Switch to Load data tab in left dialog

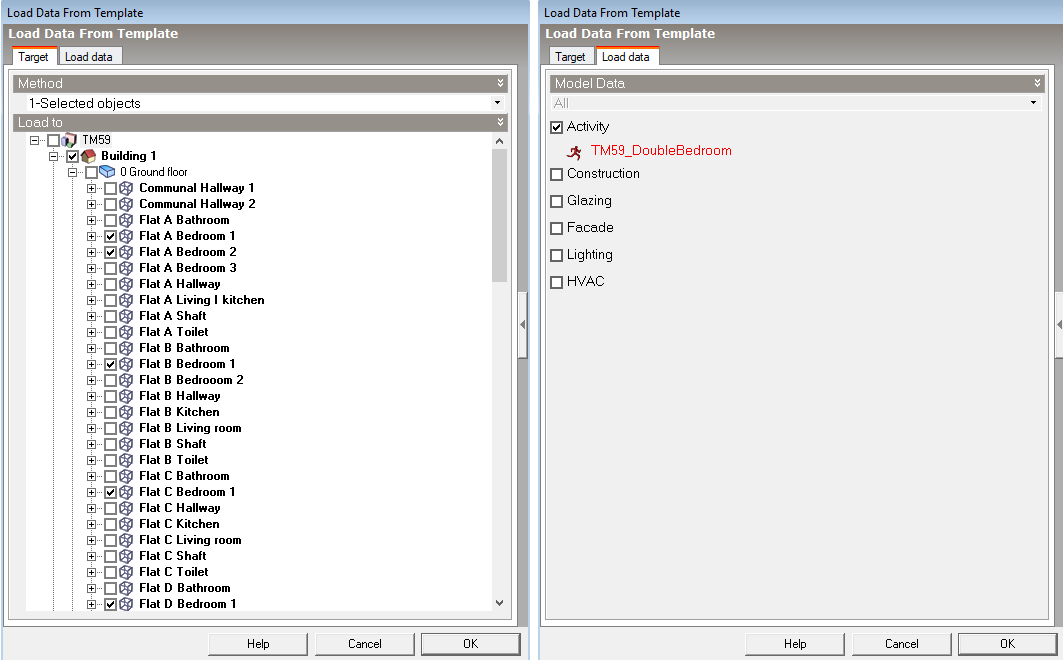point(89,57)
